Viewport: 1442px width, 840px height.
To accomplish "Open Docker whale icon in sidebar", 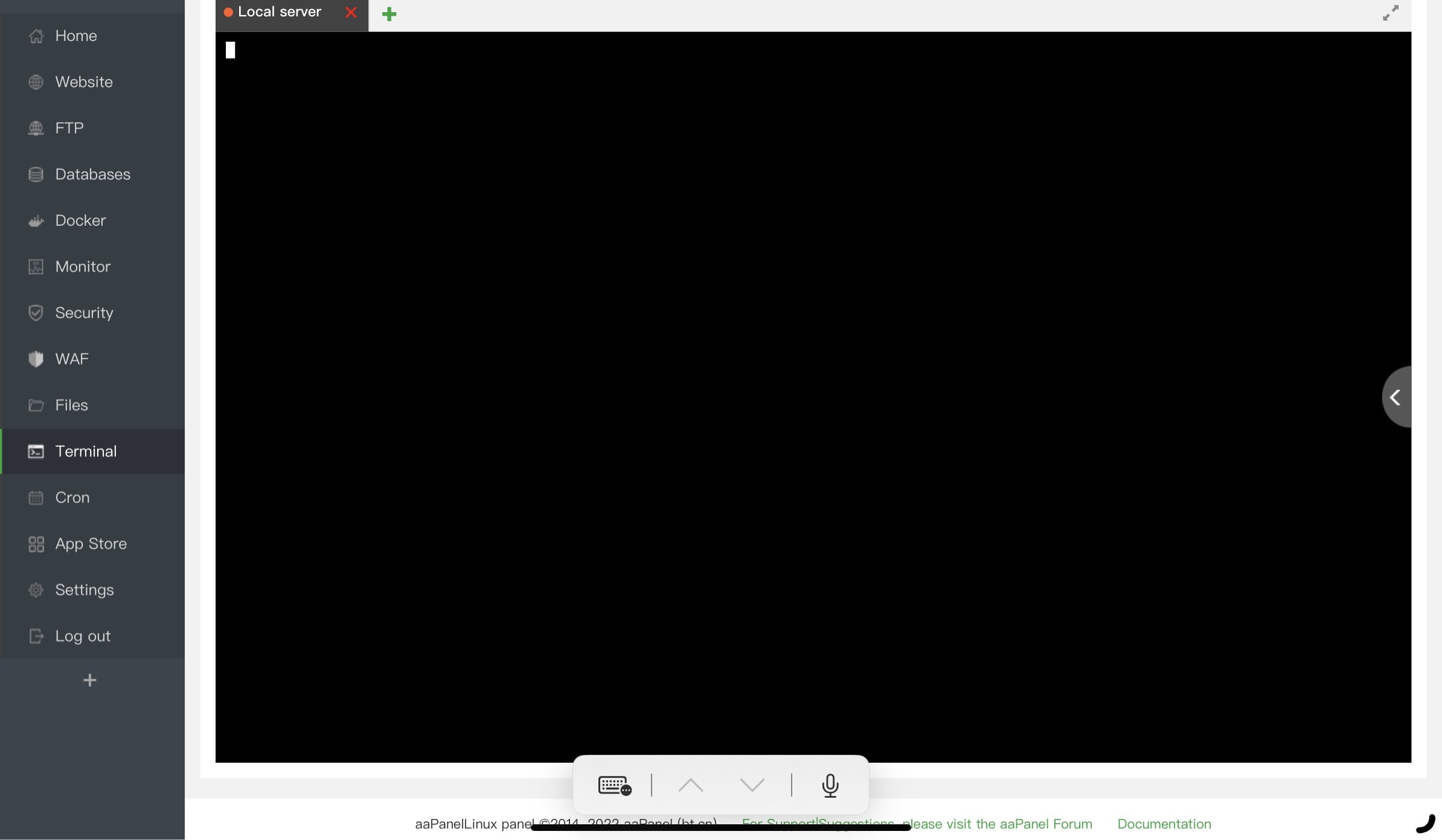I will 36,221.
